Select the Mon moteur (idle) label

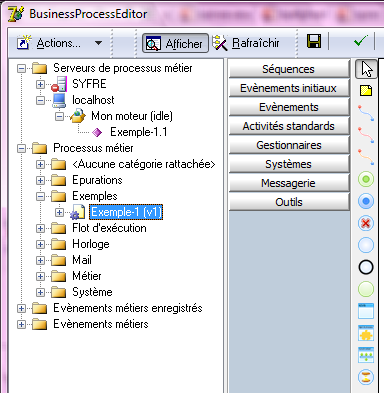[x=132, y=116]
